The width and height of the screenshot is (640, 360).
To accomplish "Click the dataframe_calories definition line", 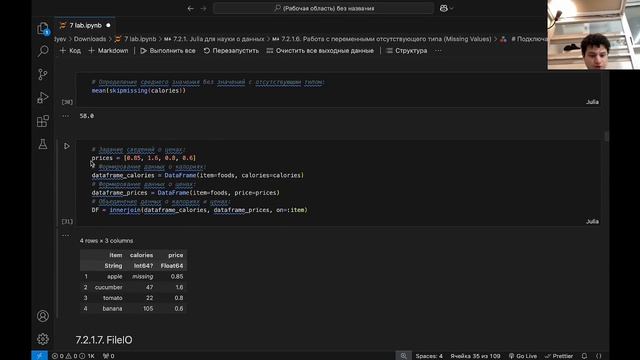I will click(x=198, y=176).
